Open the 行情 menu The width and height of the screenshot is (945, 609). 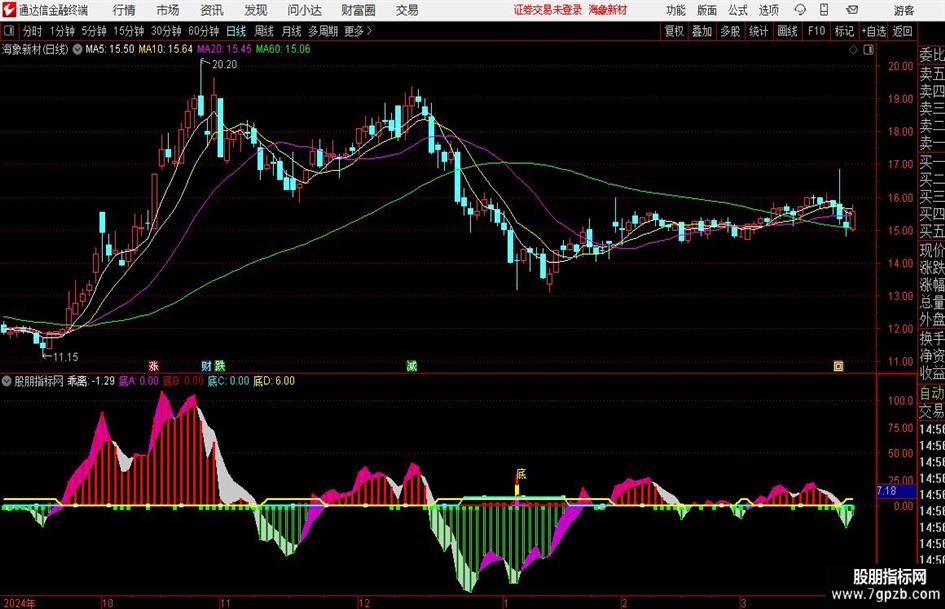[124, 10]
